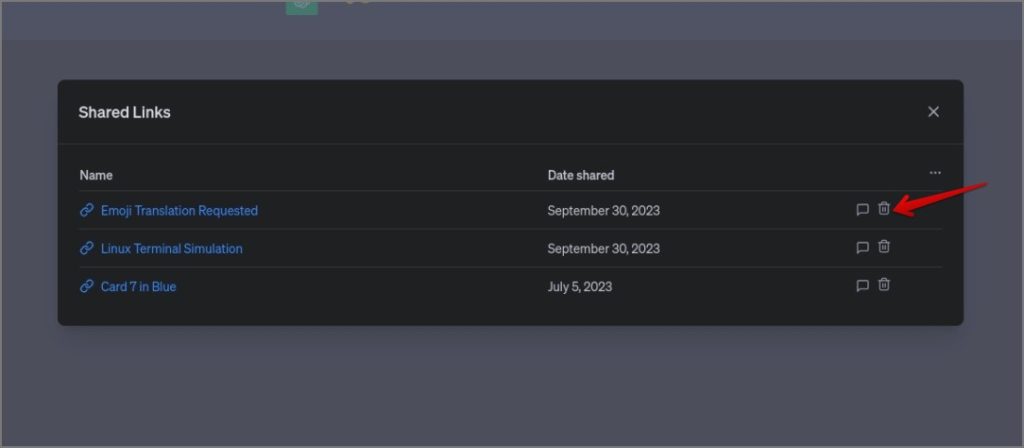Delete the Linux Terminal Simulation shared link

tap(884, 247)
